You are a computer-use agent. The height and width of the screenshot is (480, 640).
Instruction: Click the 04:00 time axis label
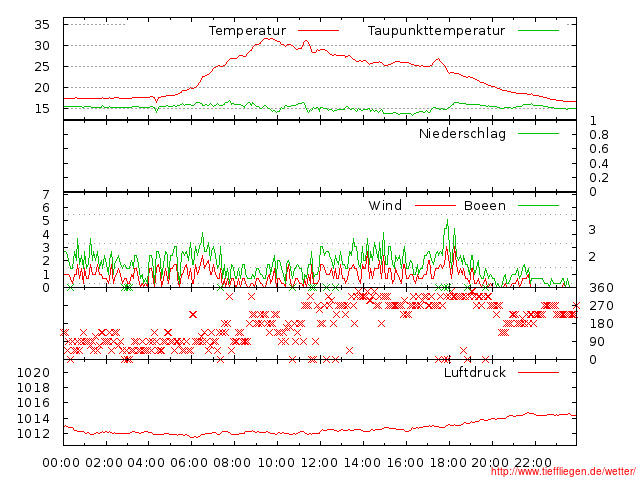[x=146, y=463]
